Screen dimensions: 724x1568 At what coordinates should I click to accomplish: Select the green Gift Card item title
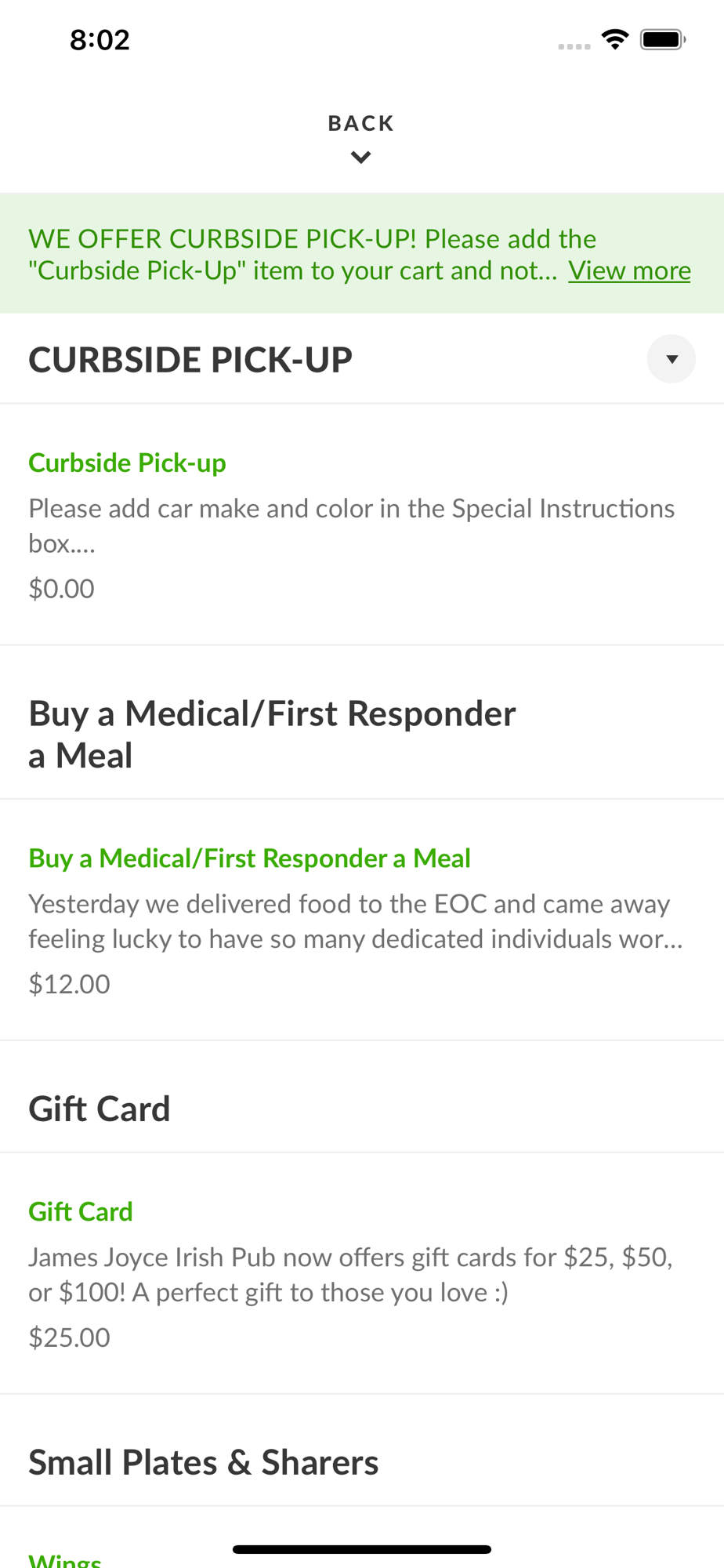81,1212
